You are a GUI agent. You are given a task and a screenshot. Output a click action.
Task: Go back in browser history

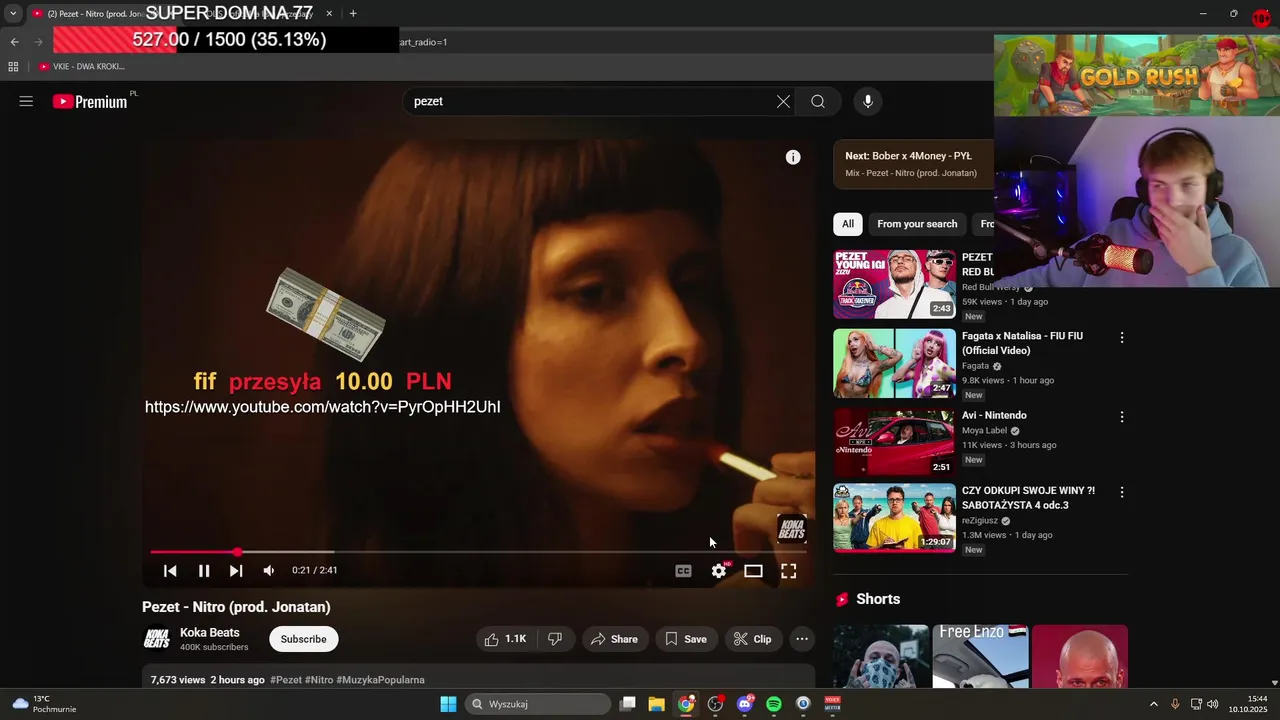coord(14,42)
